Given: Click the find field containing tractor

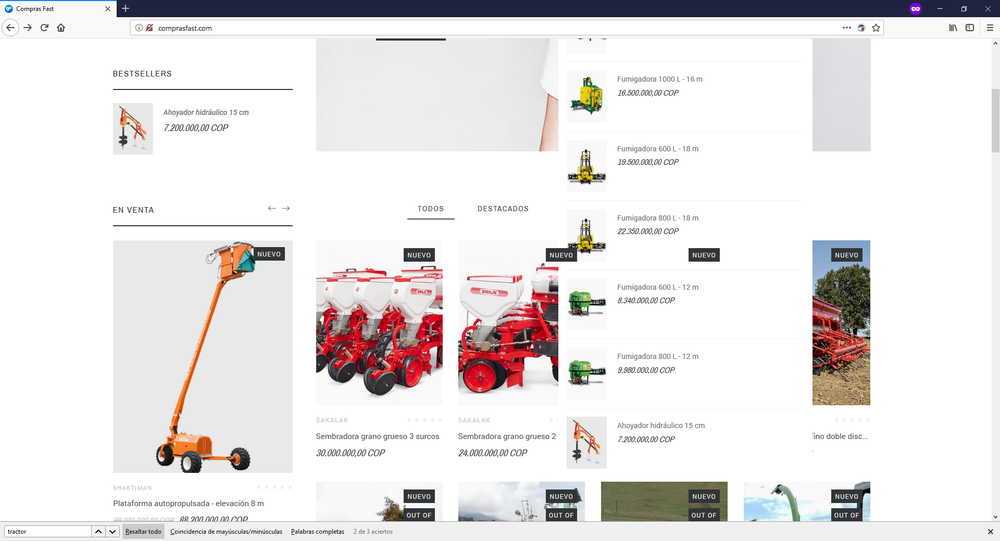Looking at the screenshot, I should [48, 531].
